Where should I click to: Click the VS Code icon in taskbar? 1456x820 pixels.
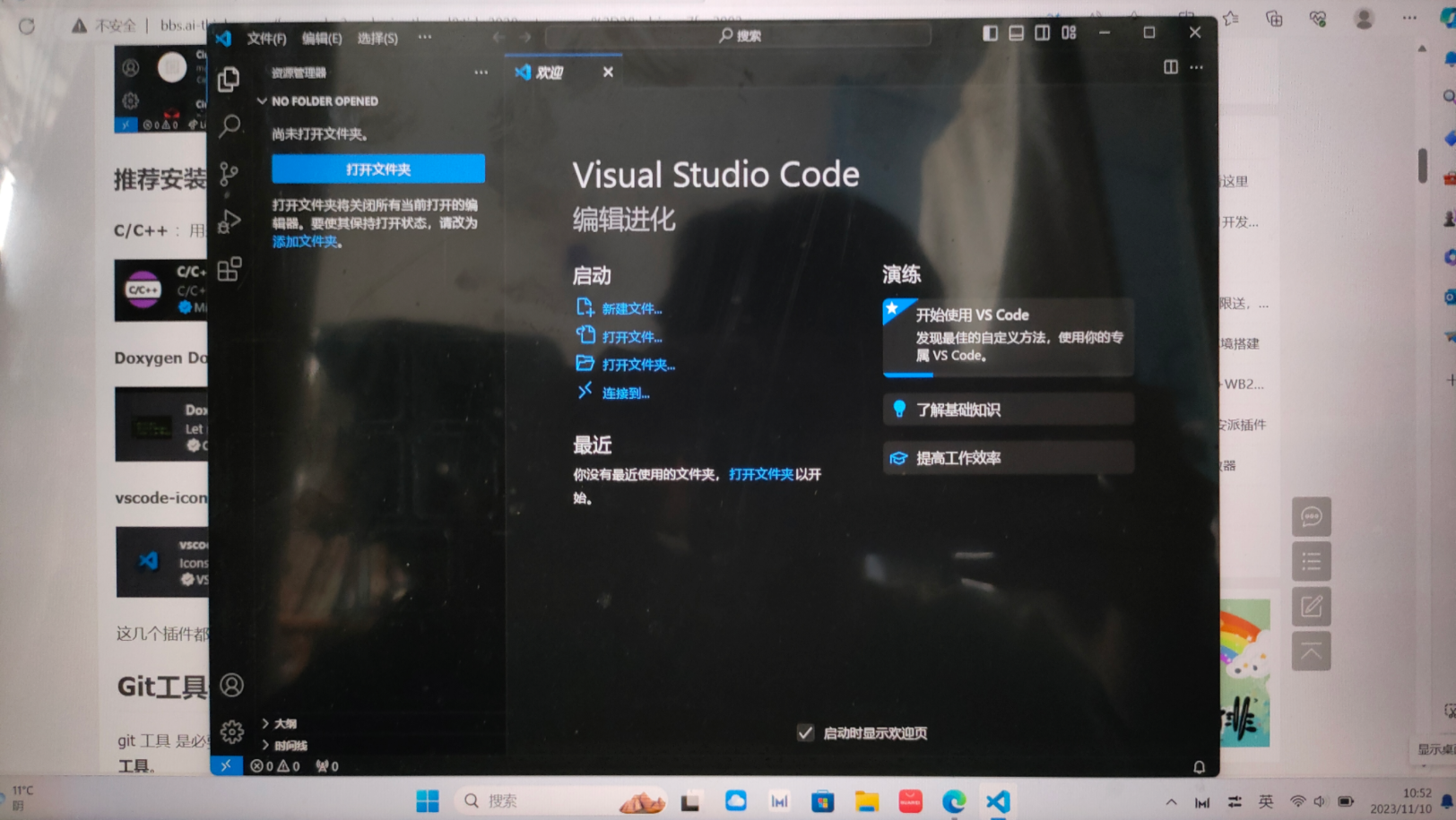998,801
